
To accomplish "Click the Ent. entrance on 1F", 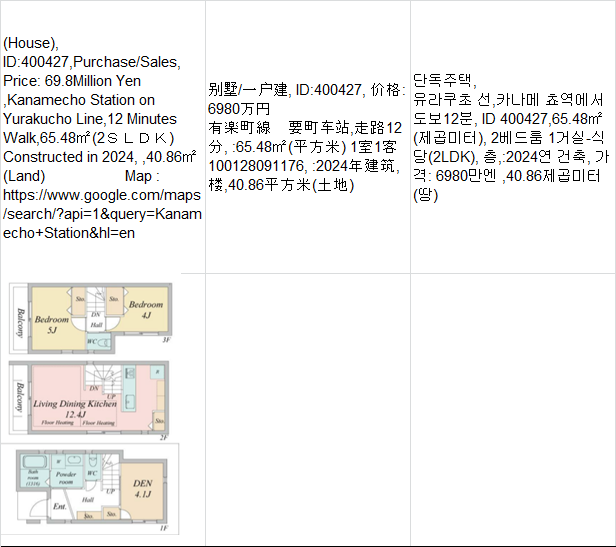I will (61, 507).
